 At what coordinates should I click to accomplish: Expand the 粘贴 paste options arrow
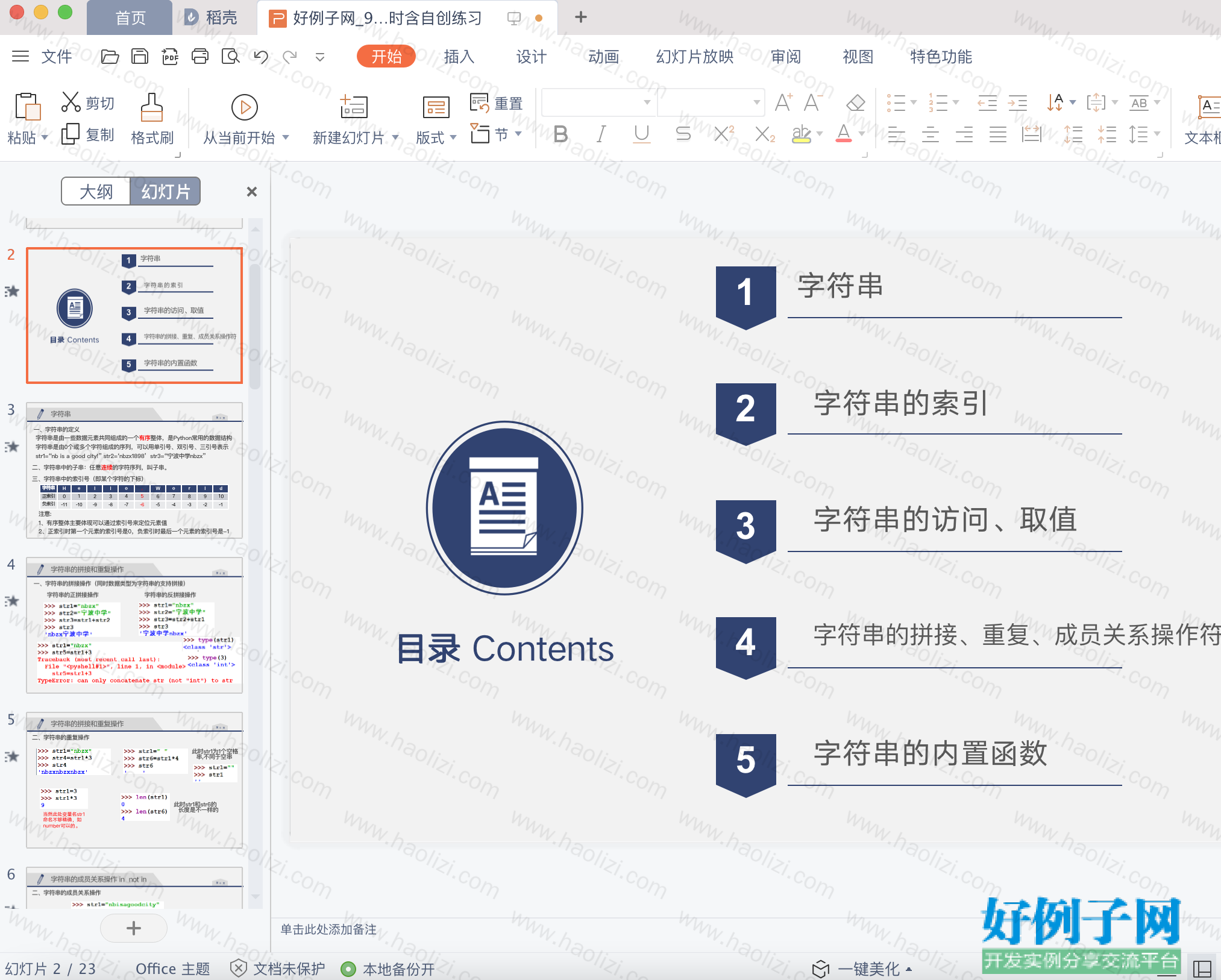point(45,137)
